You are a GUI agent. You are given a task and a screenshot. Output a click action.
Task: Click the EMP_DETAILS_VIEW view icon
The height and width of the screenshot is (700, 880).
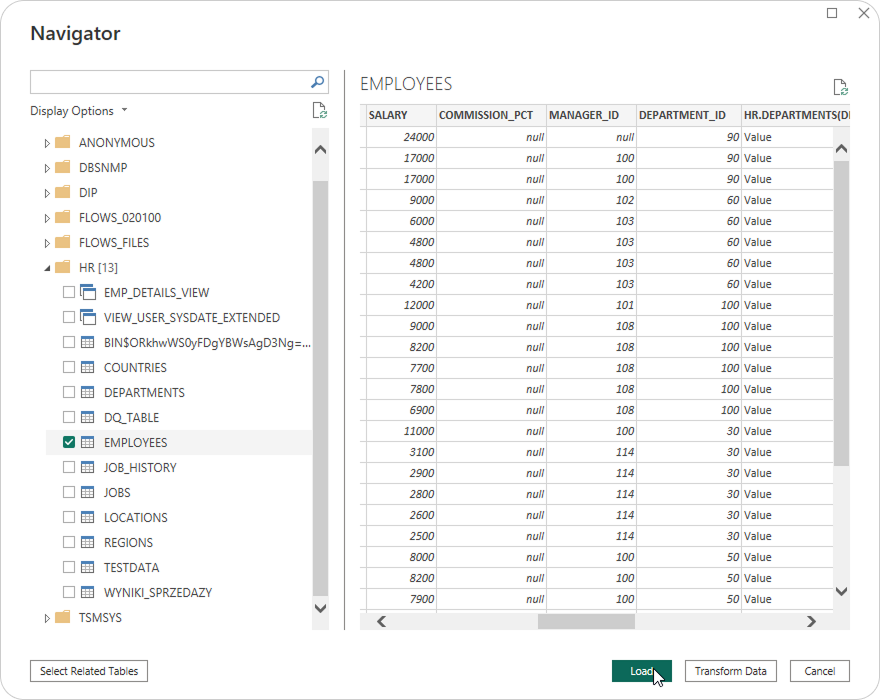coord(88,292)
